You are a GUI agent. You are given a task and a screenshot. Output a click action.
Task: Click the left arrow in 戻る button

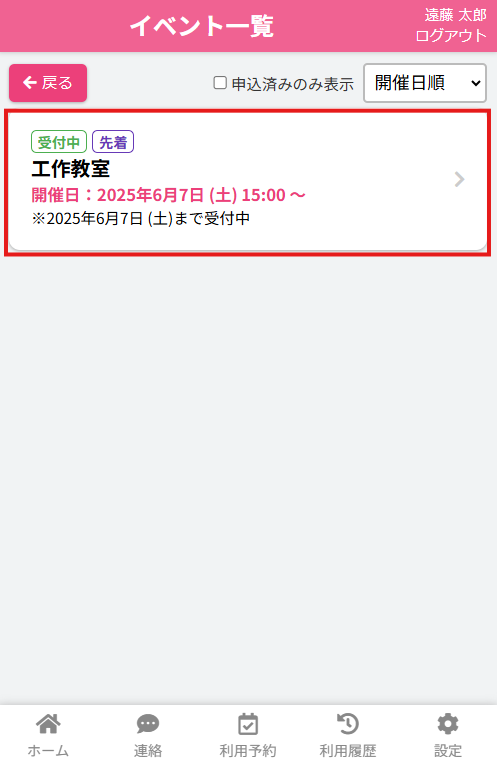click(30, 83)
